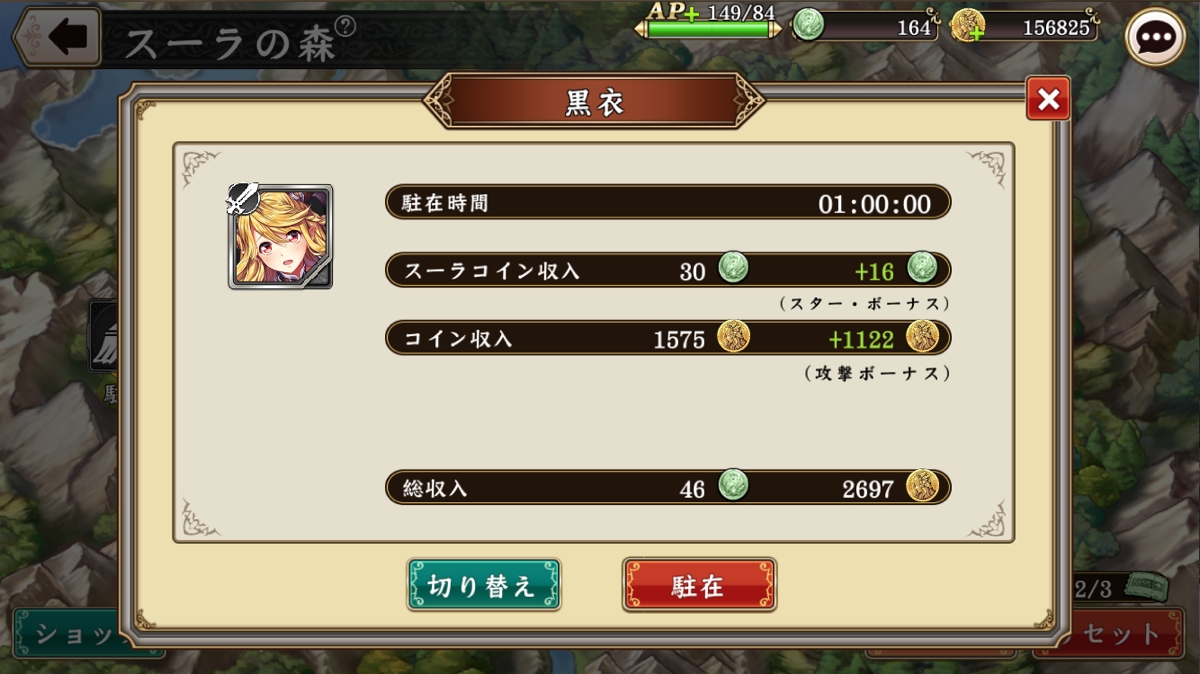Viewport: 1200px width, 674px height.
Task: Tap the sword class icon on portrait
Action: pyautogui.click(x=243, y=199)
